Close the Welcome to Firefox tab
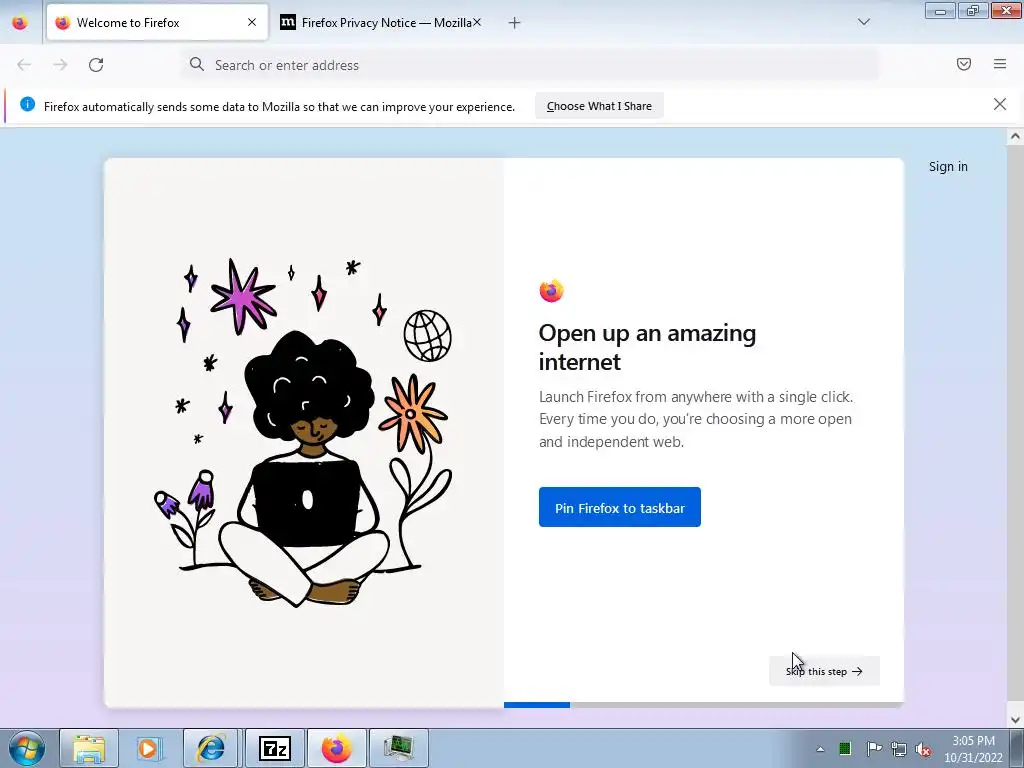 [x=252, y=22]
